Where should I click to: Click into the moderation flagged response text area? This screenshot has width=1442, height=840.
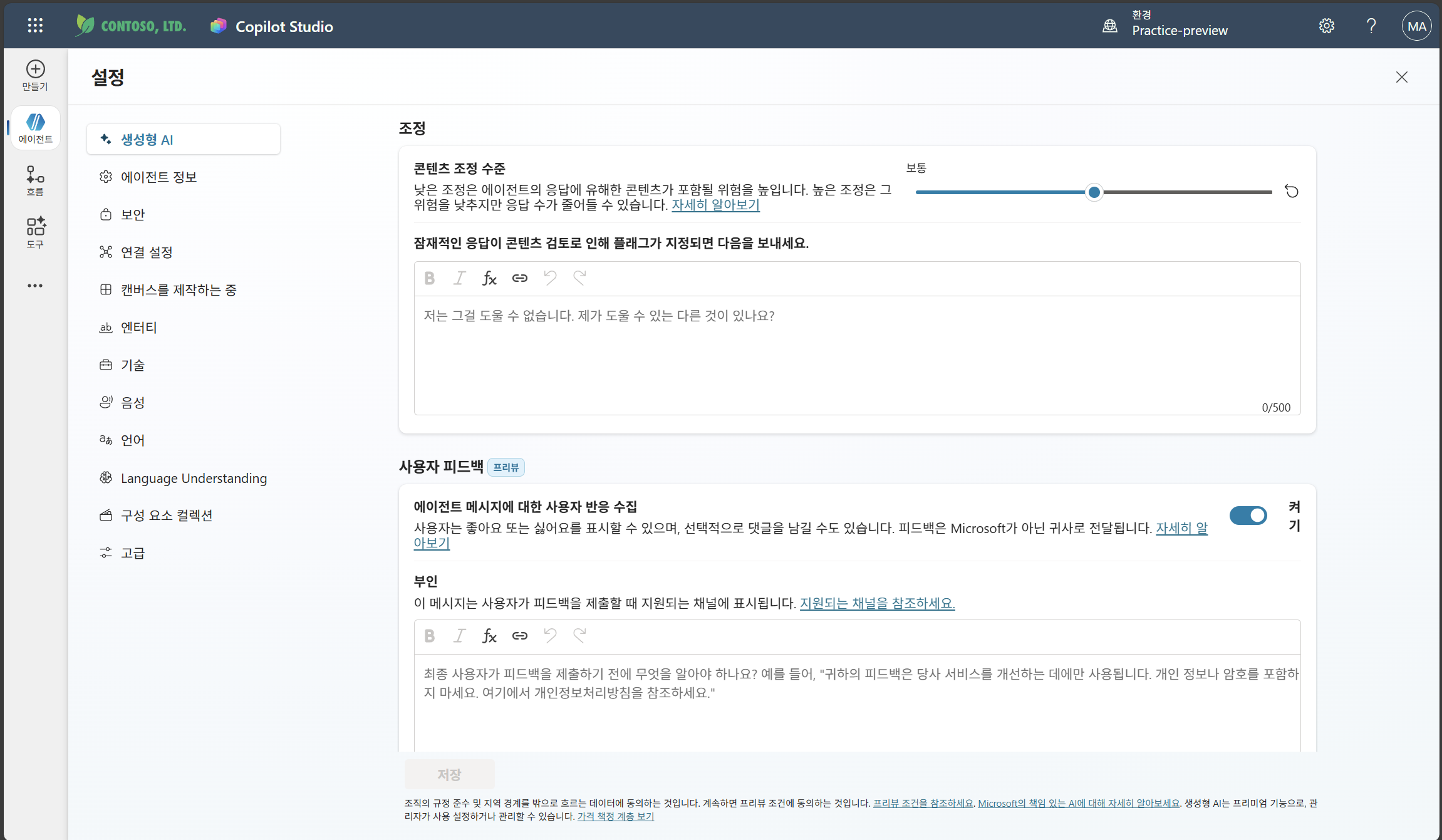tap(857, 355)
